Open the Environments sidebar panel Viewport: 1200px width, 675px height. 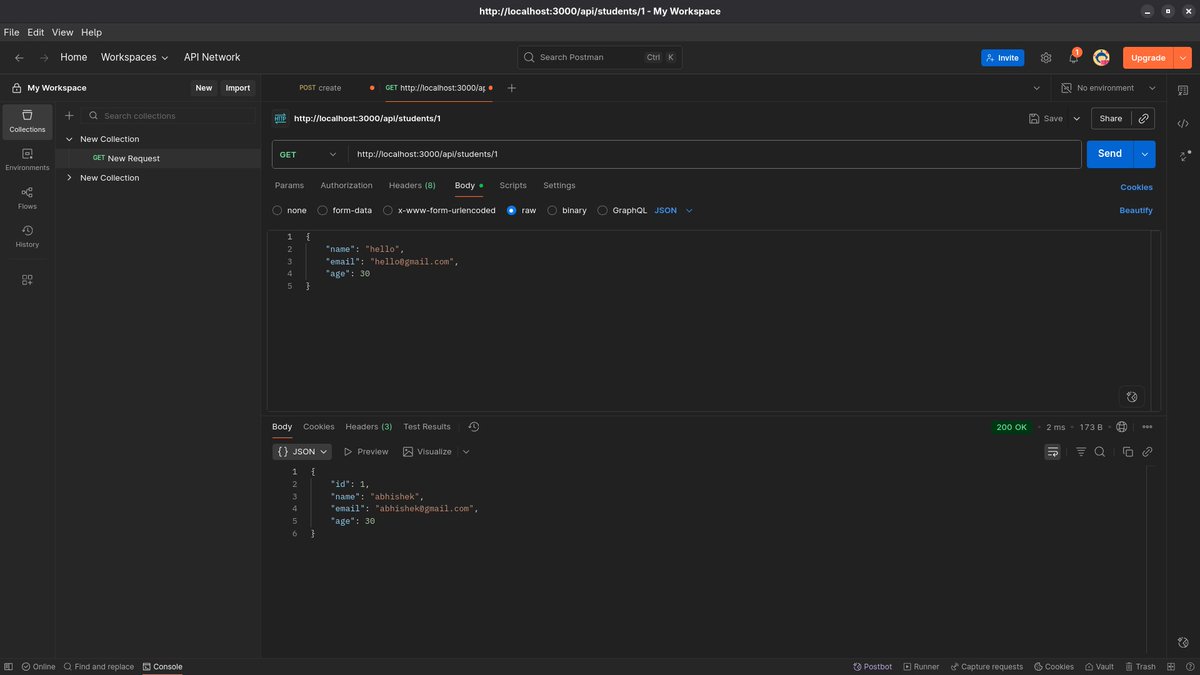pyautogui.click(x=27, y=159)
